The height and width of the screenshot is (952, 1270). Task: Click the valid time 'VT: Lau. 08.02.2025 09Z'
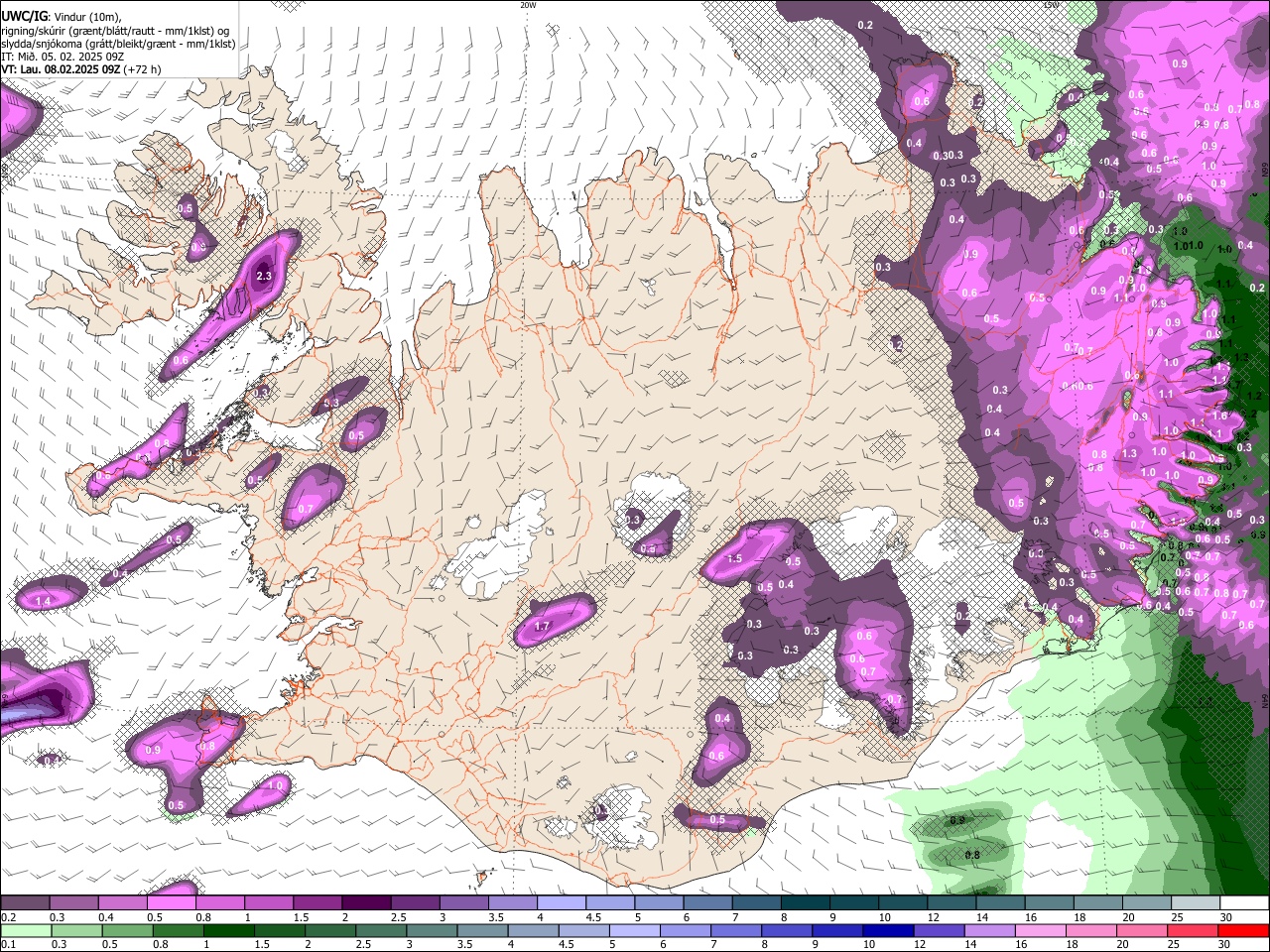click(x=61, y=69)
